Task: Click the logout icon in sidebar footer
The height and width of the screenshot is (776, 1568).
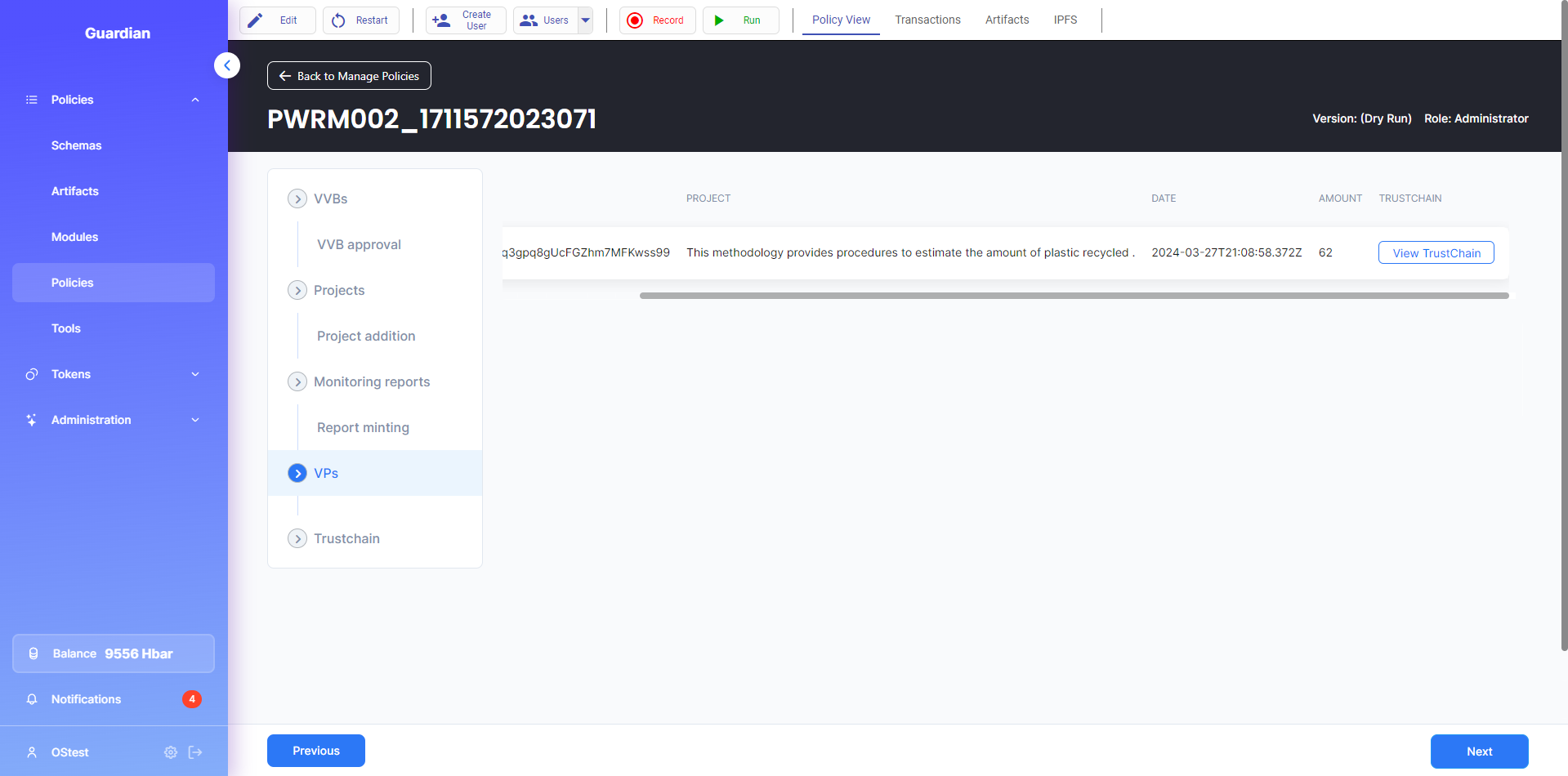Action: [x=195, y=752]
